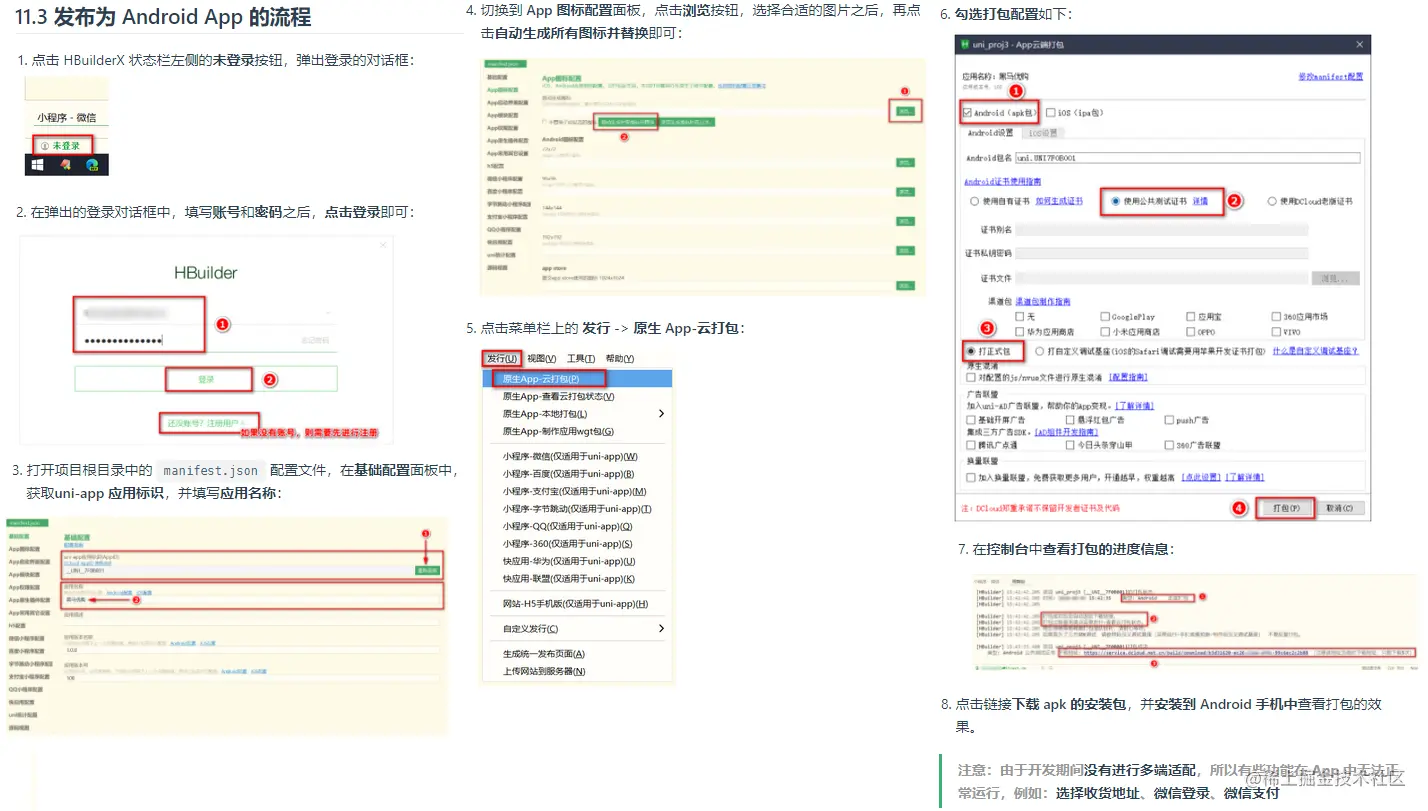
Task: Select the 打正式包 radio button
Action: coord(972,352)
